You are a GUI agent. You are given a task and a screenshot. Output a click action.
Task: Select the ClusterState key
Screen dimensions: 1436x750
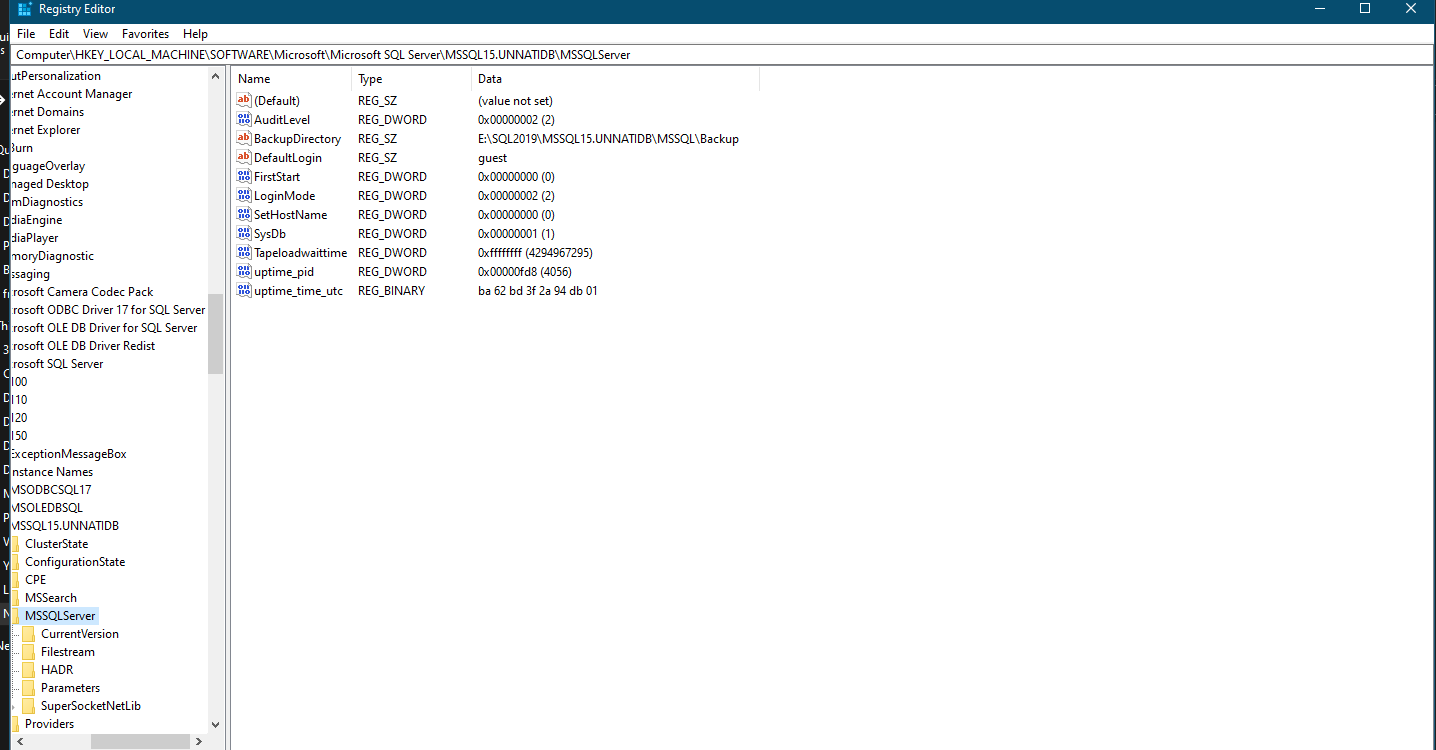tap(56, 544)
